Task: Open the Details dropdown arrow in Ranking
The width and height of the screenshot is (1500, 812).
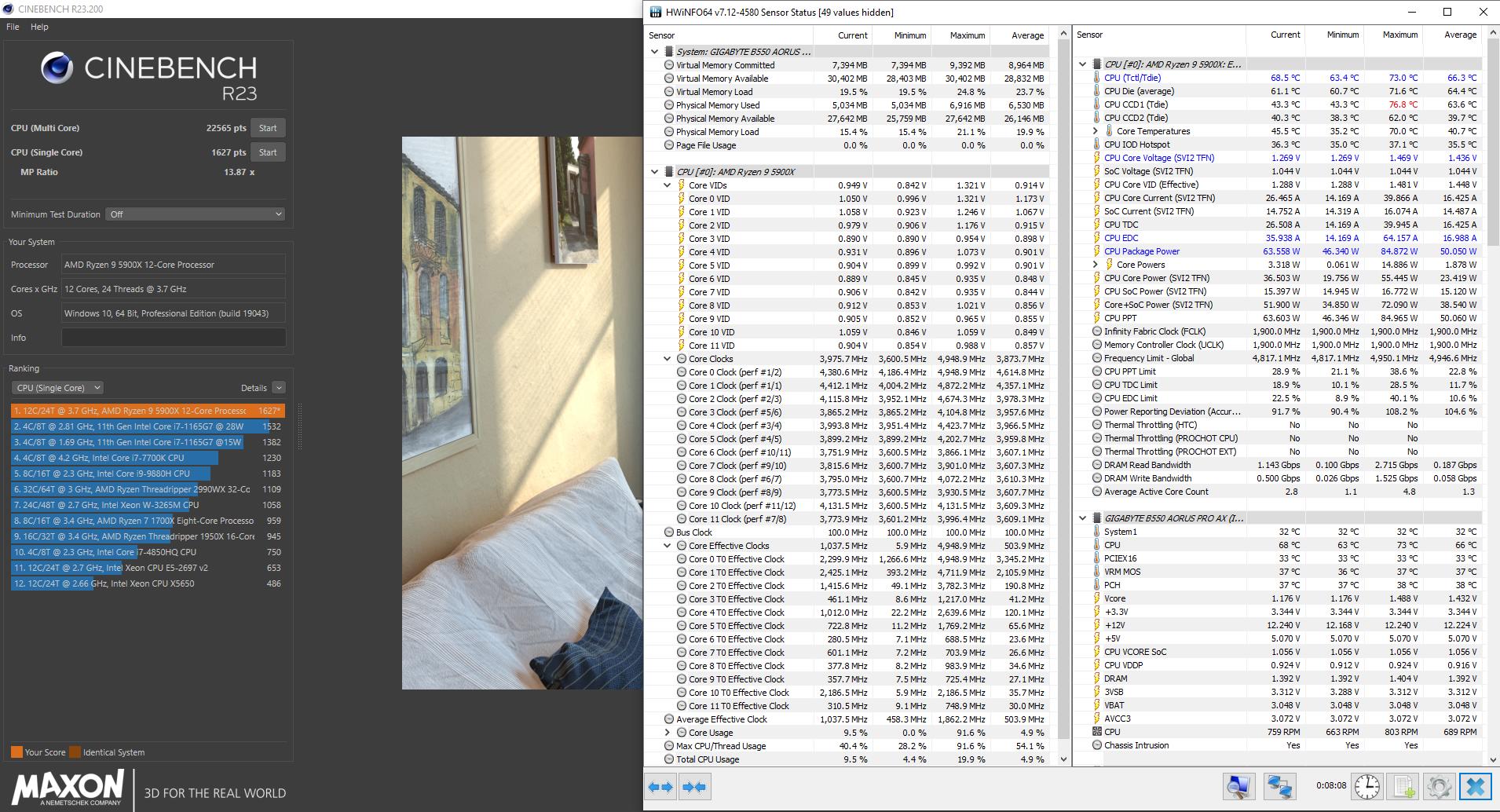Action: [279, 388]
